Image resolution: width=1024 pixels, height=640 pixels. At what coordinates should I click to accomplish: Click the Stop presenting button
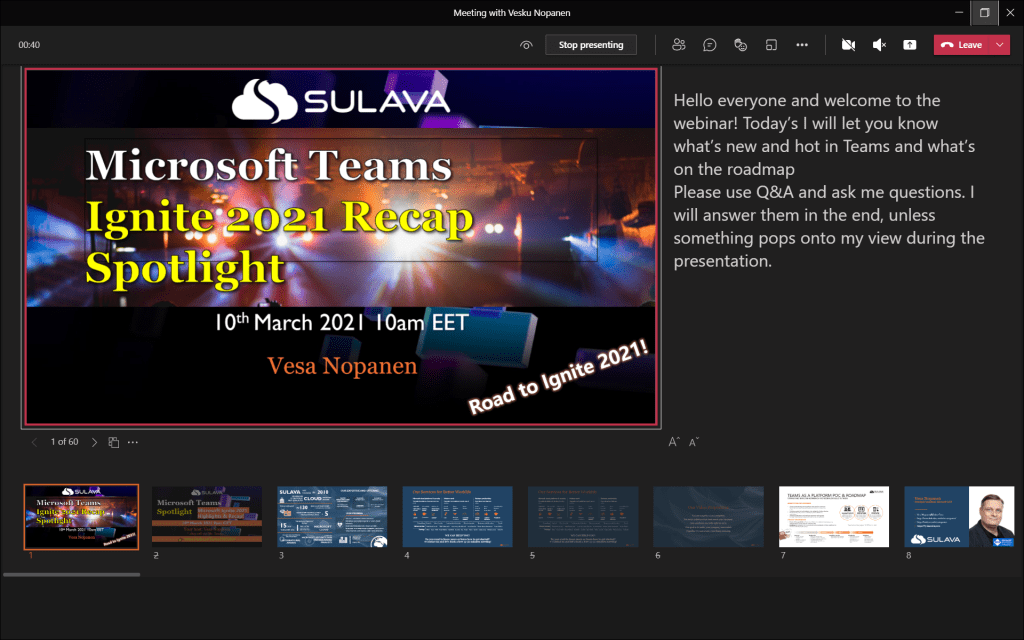(590, 45)
